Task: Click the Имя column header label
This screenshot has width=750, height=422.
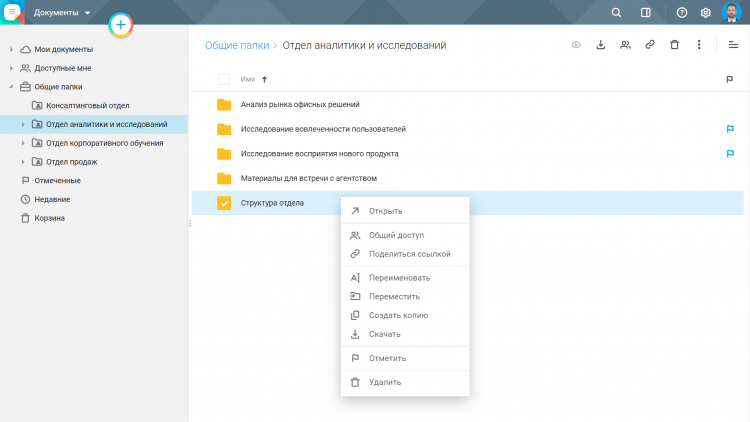Action: [248, 79]
